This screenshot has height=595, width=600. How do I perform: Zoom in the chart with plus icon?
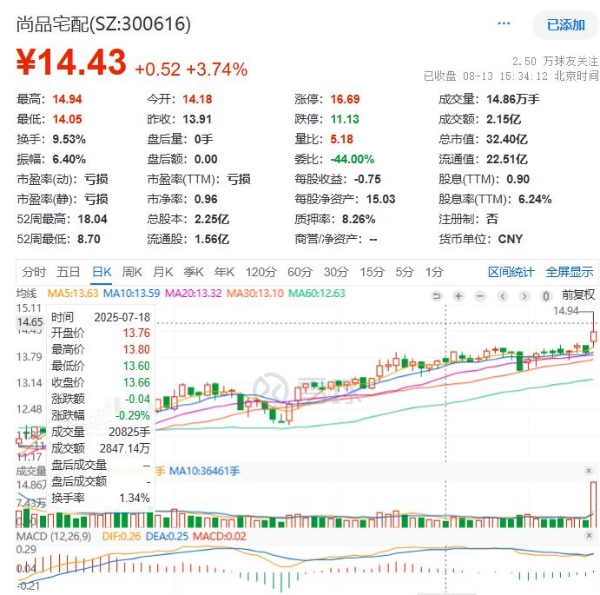coord(458,296)
